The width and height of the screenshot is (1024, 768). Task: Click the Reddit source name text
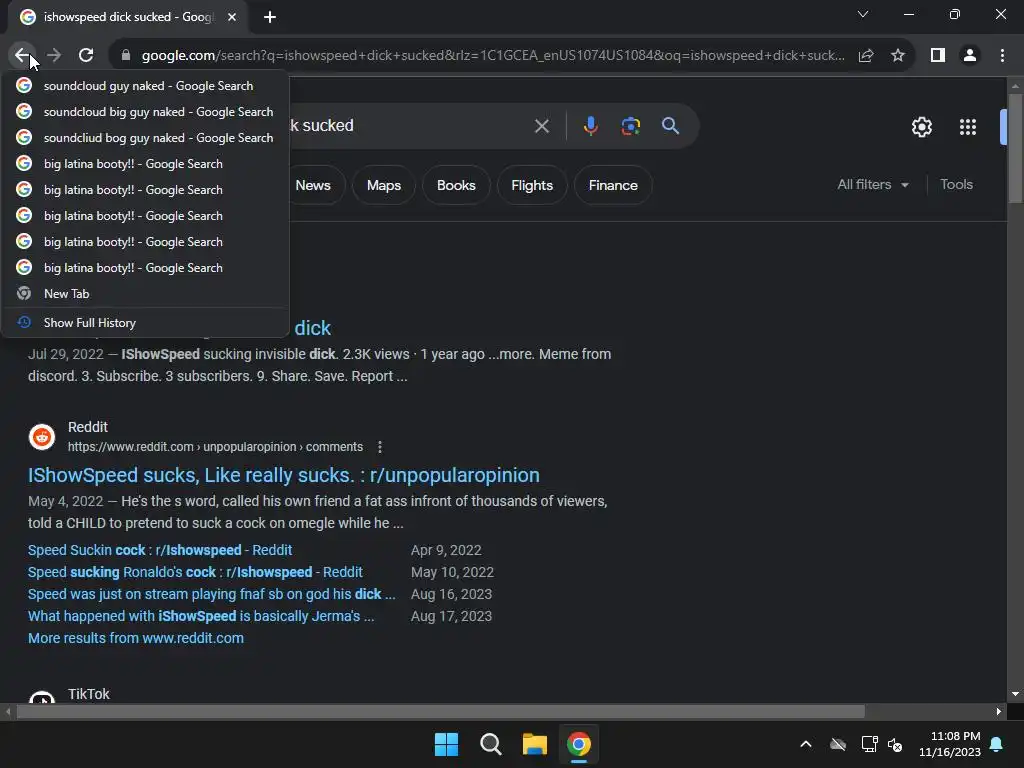[x=88, y=427]
